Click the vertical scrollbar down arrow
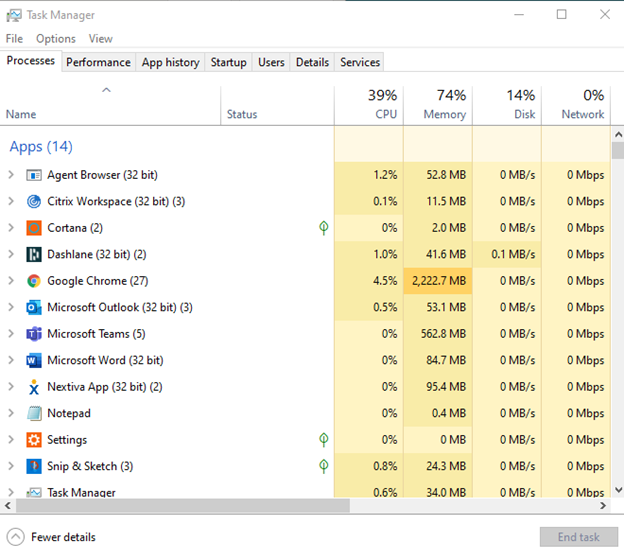Viewport: 624px width, 560px height. [x=618, y=490]
